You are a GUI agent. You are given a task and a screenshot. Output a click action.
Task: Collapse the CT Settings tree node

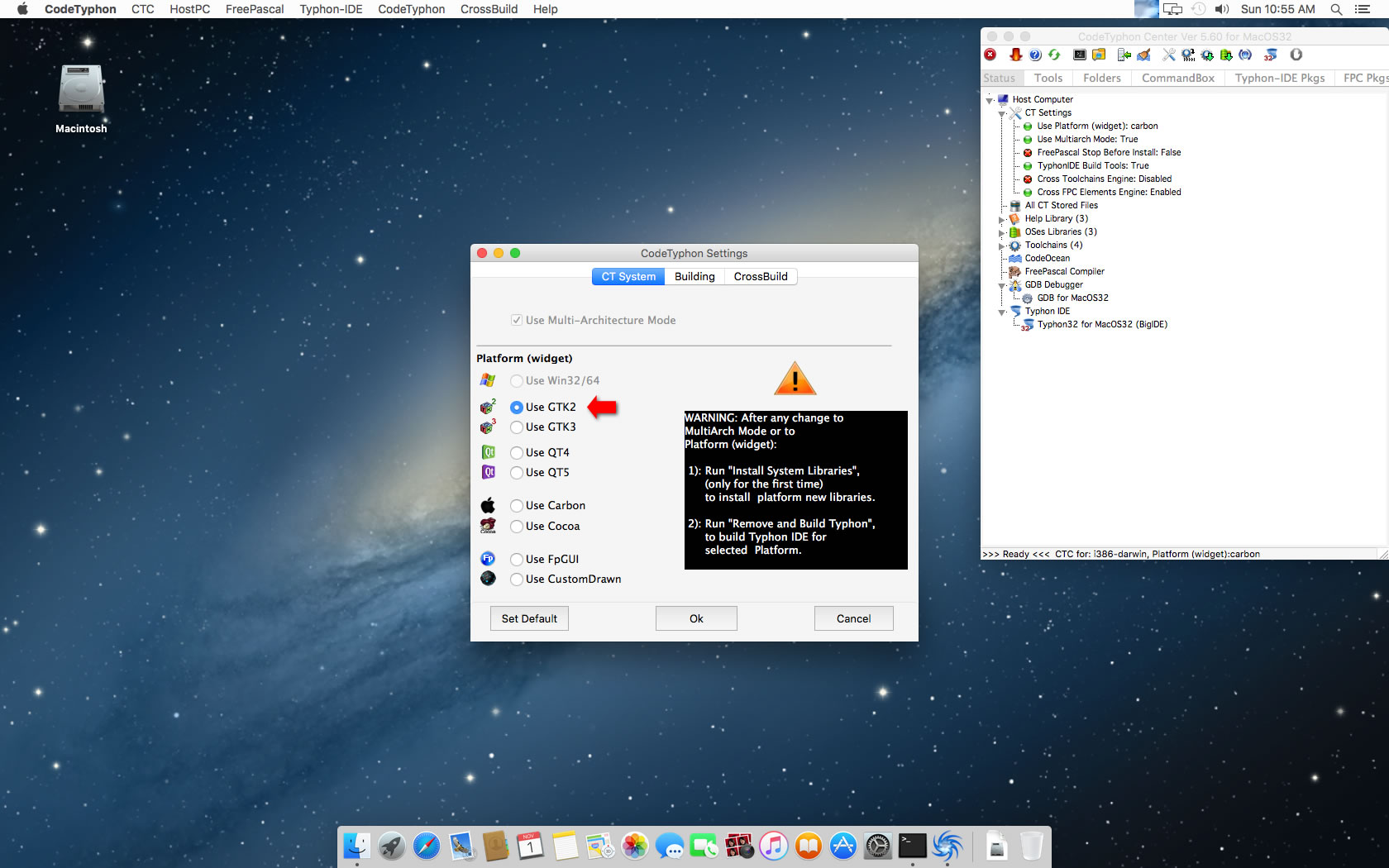pos(1002,113)
